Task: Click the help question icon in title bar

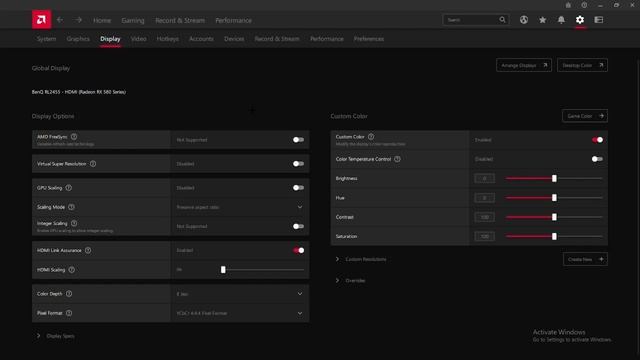Action: [x=584, y=5]
